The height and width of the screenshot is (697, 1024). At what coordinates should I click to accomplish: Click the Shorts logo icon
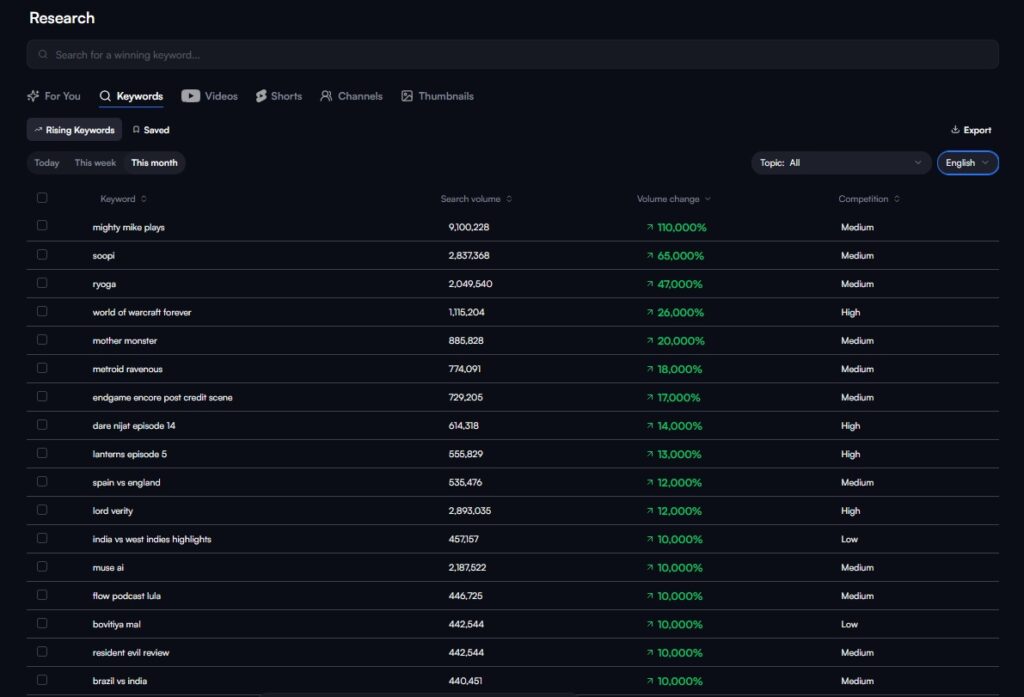261,96
